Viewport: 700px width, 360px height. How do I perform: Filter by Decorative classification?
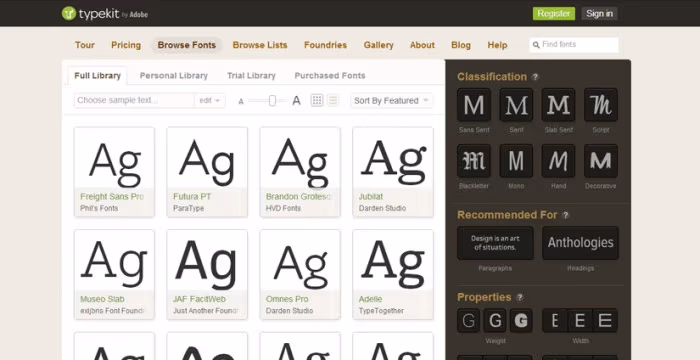pos(601,161)
